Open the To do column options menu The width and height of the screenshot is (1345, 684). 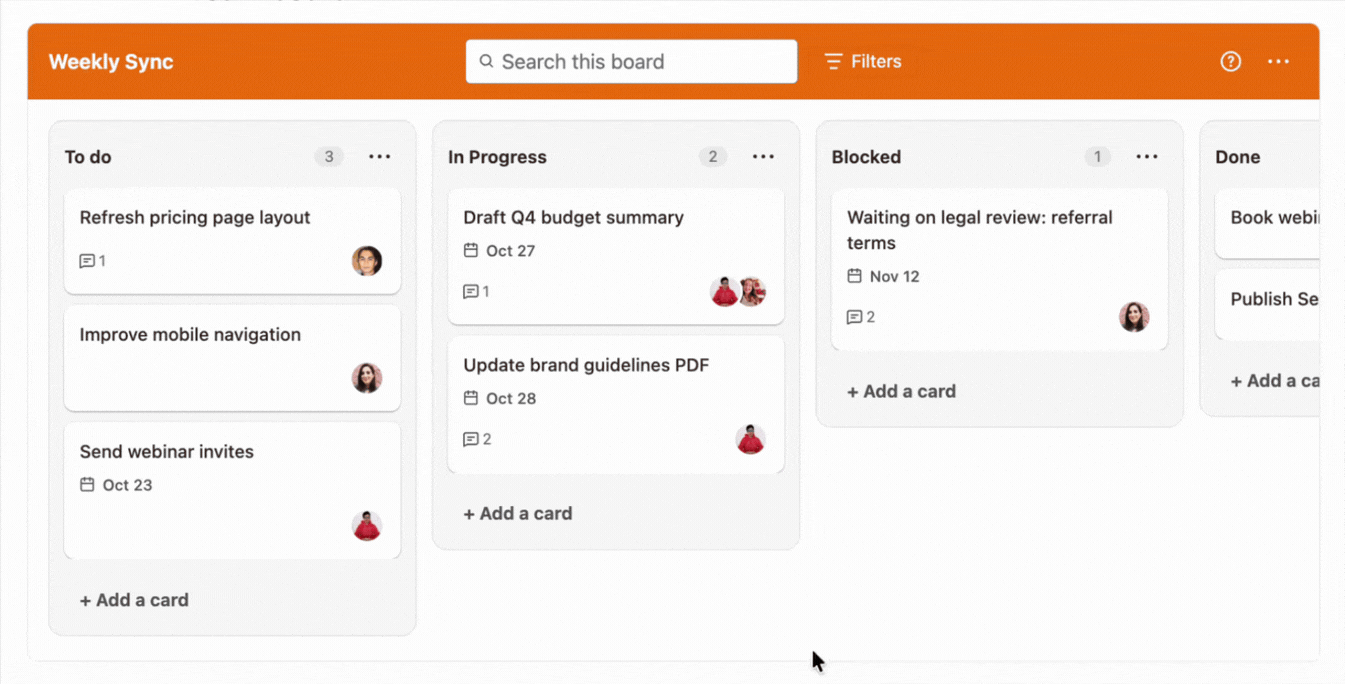380,157
